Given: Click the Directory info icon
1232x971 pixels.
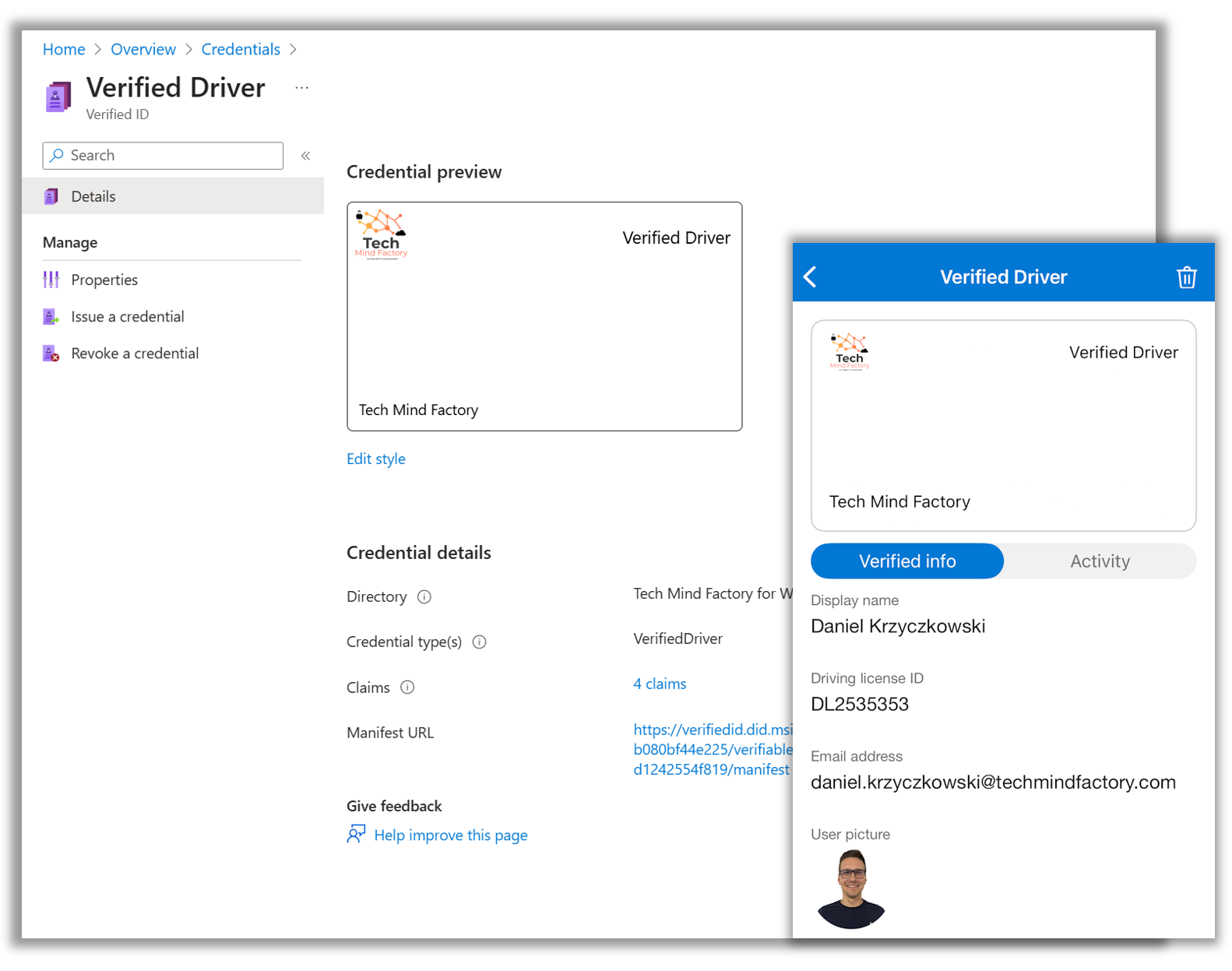Looking at the screenshot, I should (x=424, y=597).
